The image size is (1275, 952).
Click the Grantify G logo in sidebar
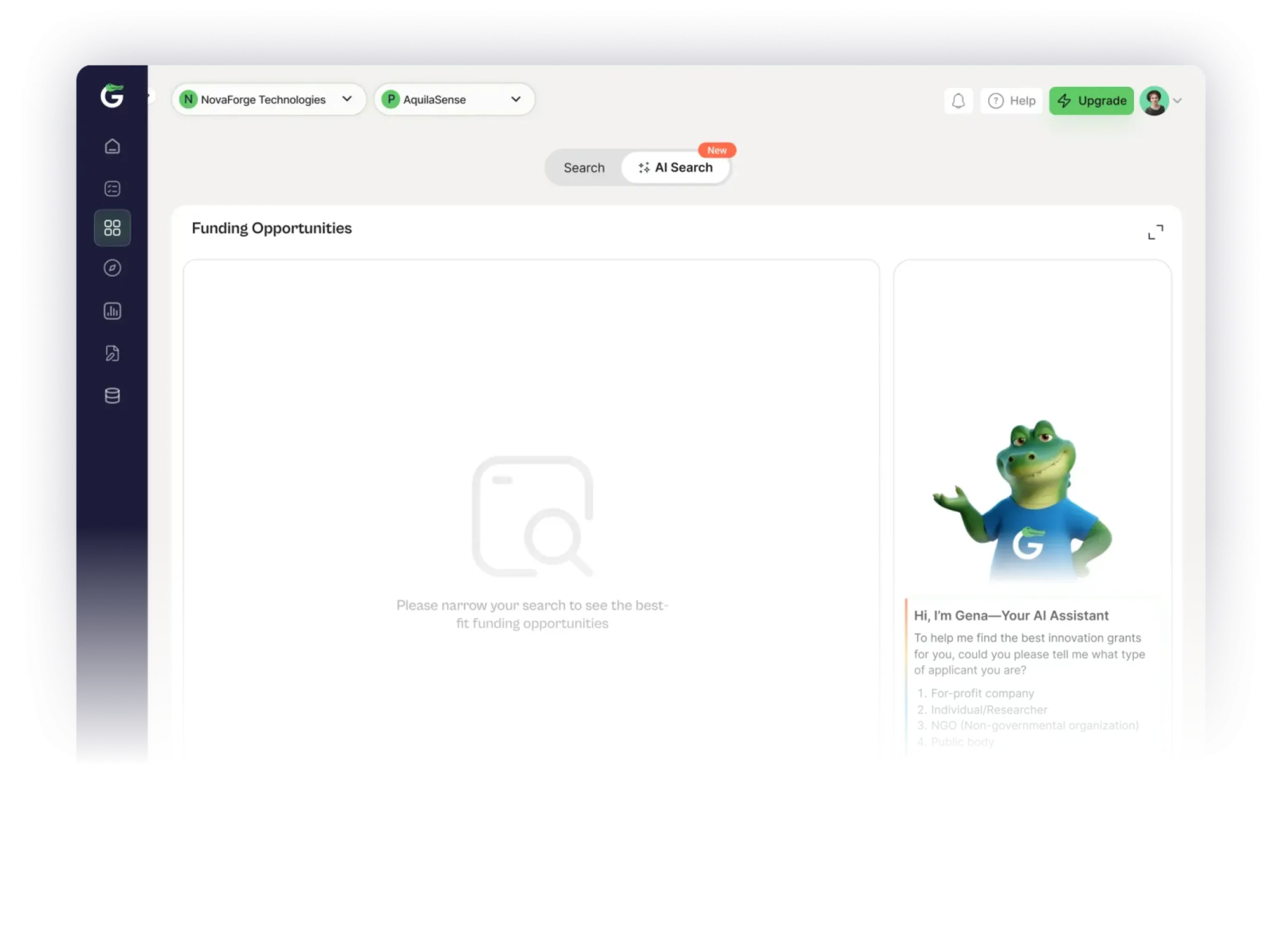click(112, 96)
